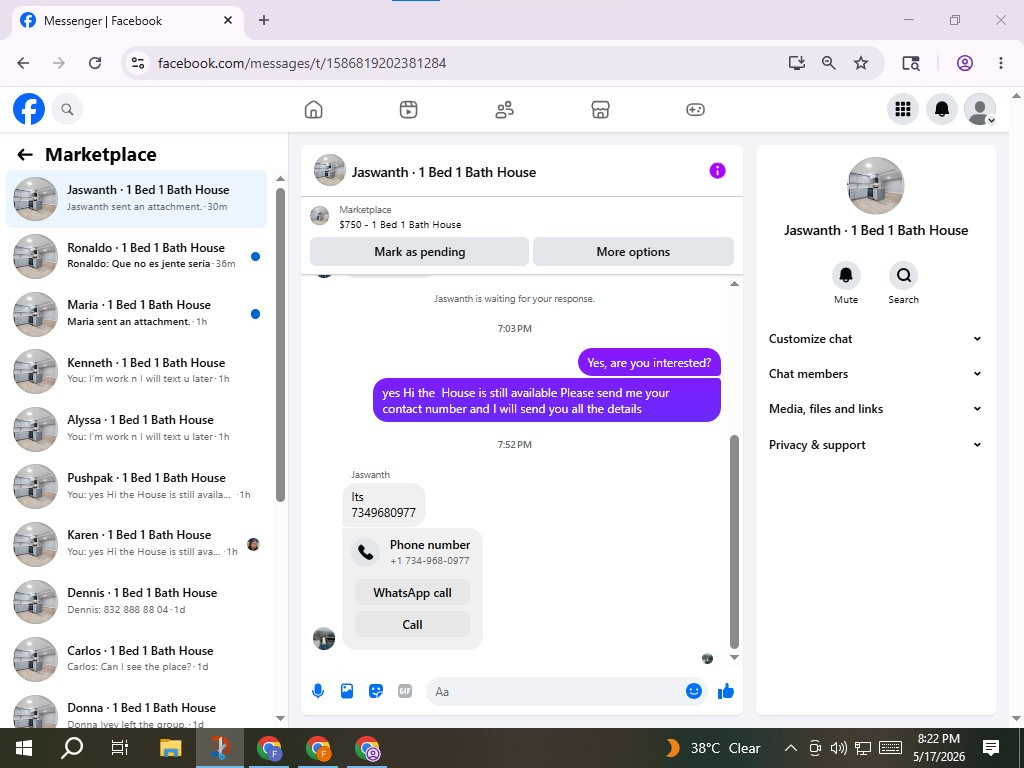The width and height of the screenshot is (1024, 768).
Task: Bookmark this page with star icon
Action: point(861,63)
